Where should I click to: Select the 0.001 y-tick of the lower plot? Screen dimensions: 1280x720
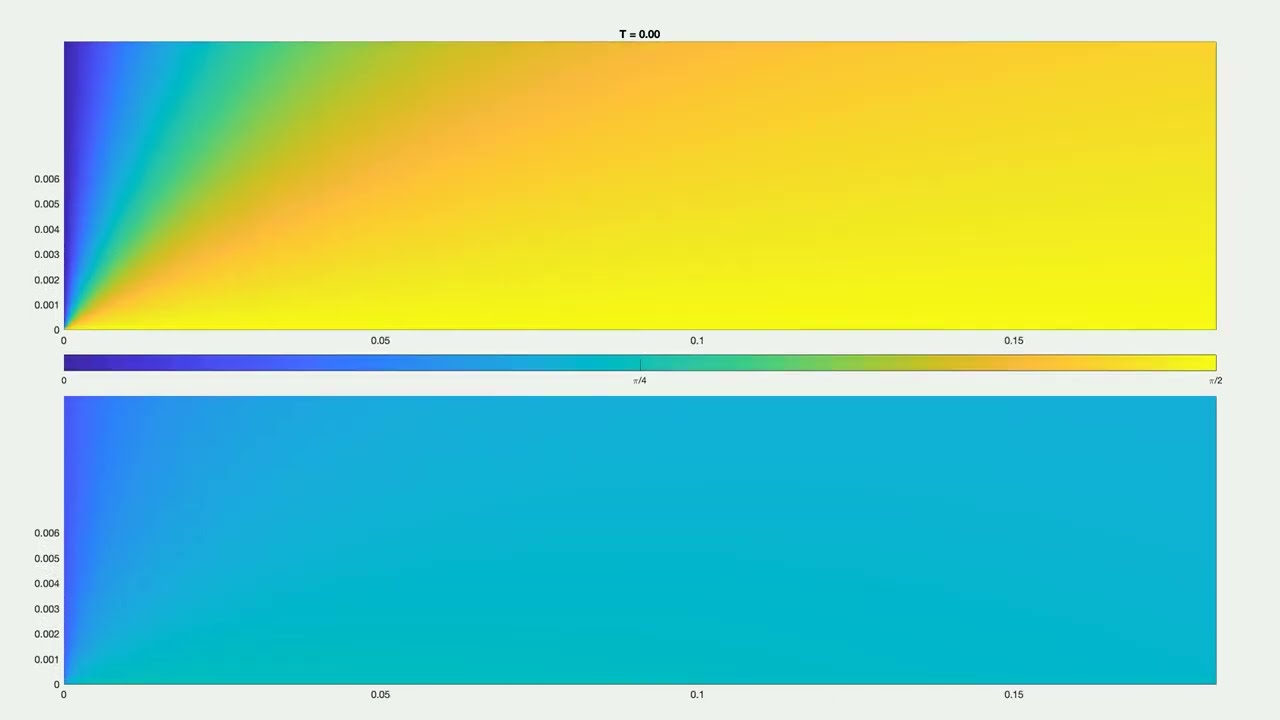(x=47, y=659)
